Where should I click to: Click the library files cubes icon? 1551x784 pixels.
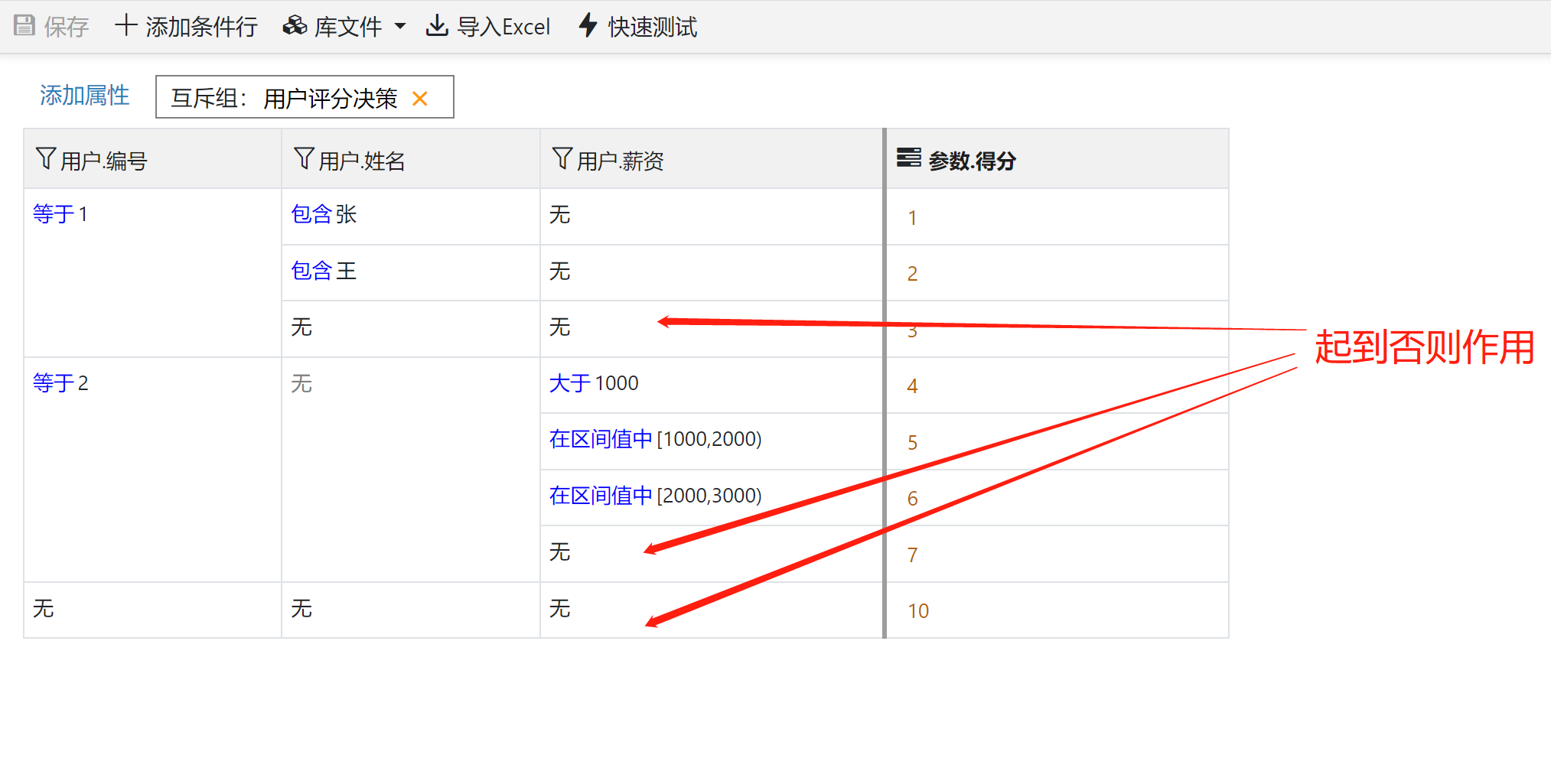click(x=295, y=26)
